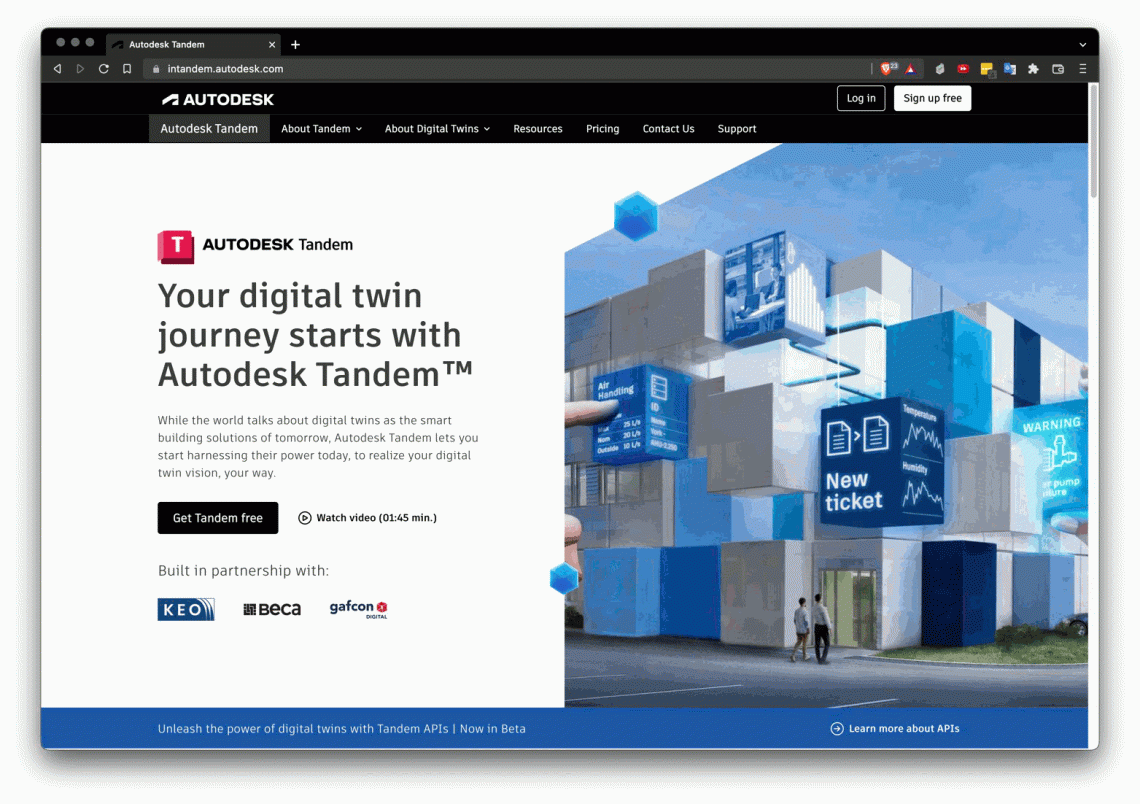The height and width of the screenshot is (804, 1140).
Task: Click the intandem.autodesk.com address bar
Action: [x=227, y=68]
